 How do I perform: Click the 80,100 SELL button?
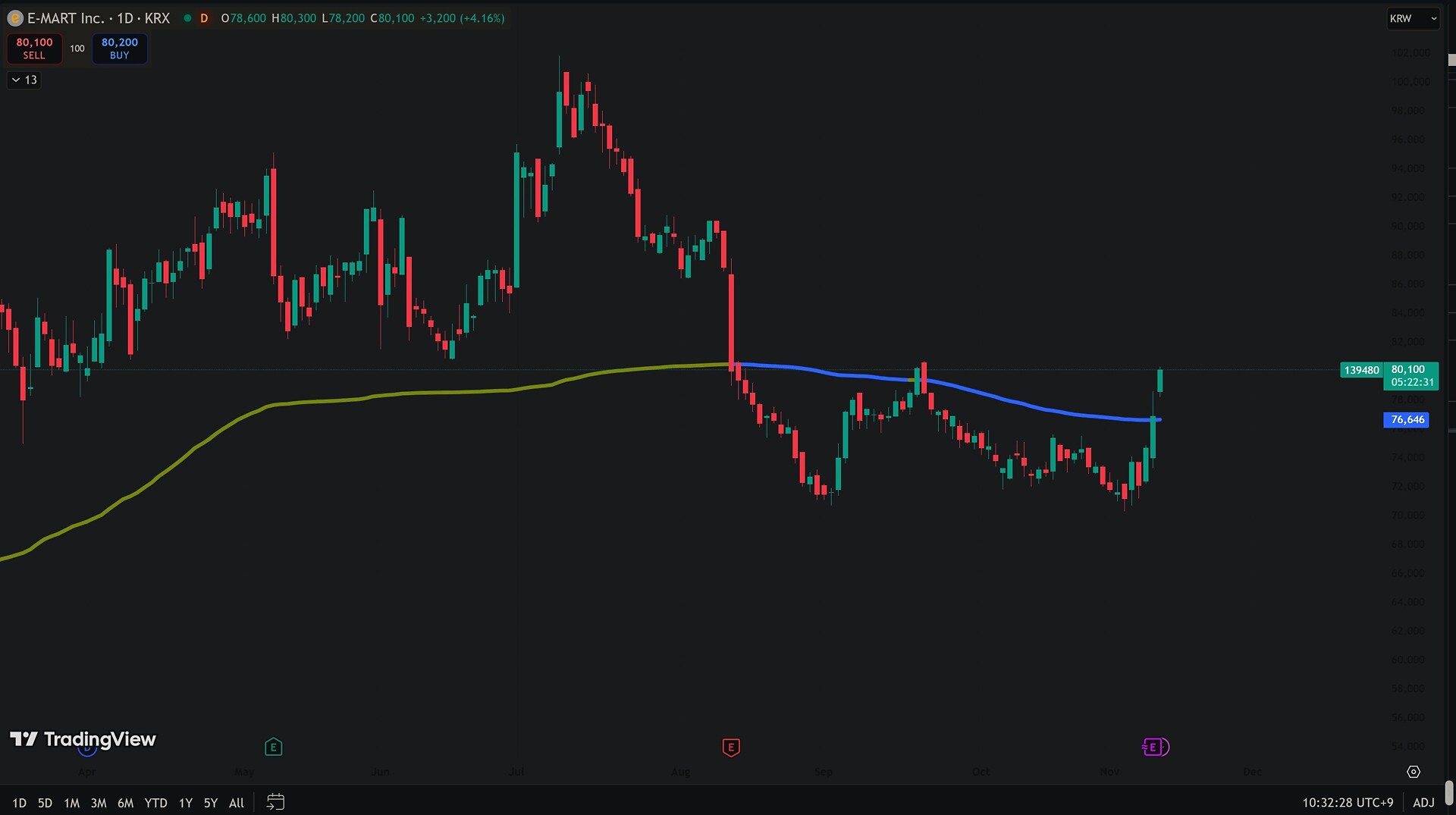pos(34,49)
